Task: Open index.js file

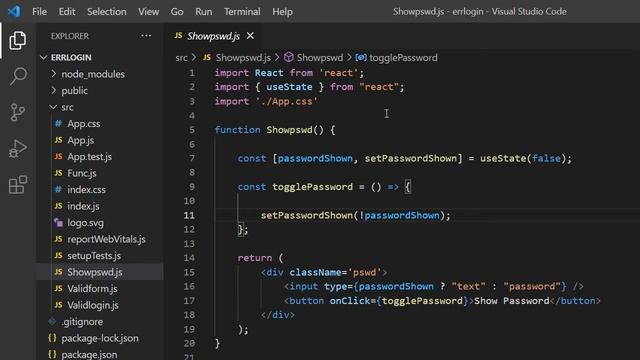Action: click(83, 206)
